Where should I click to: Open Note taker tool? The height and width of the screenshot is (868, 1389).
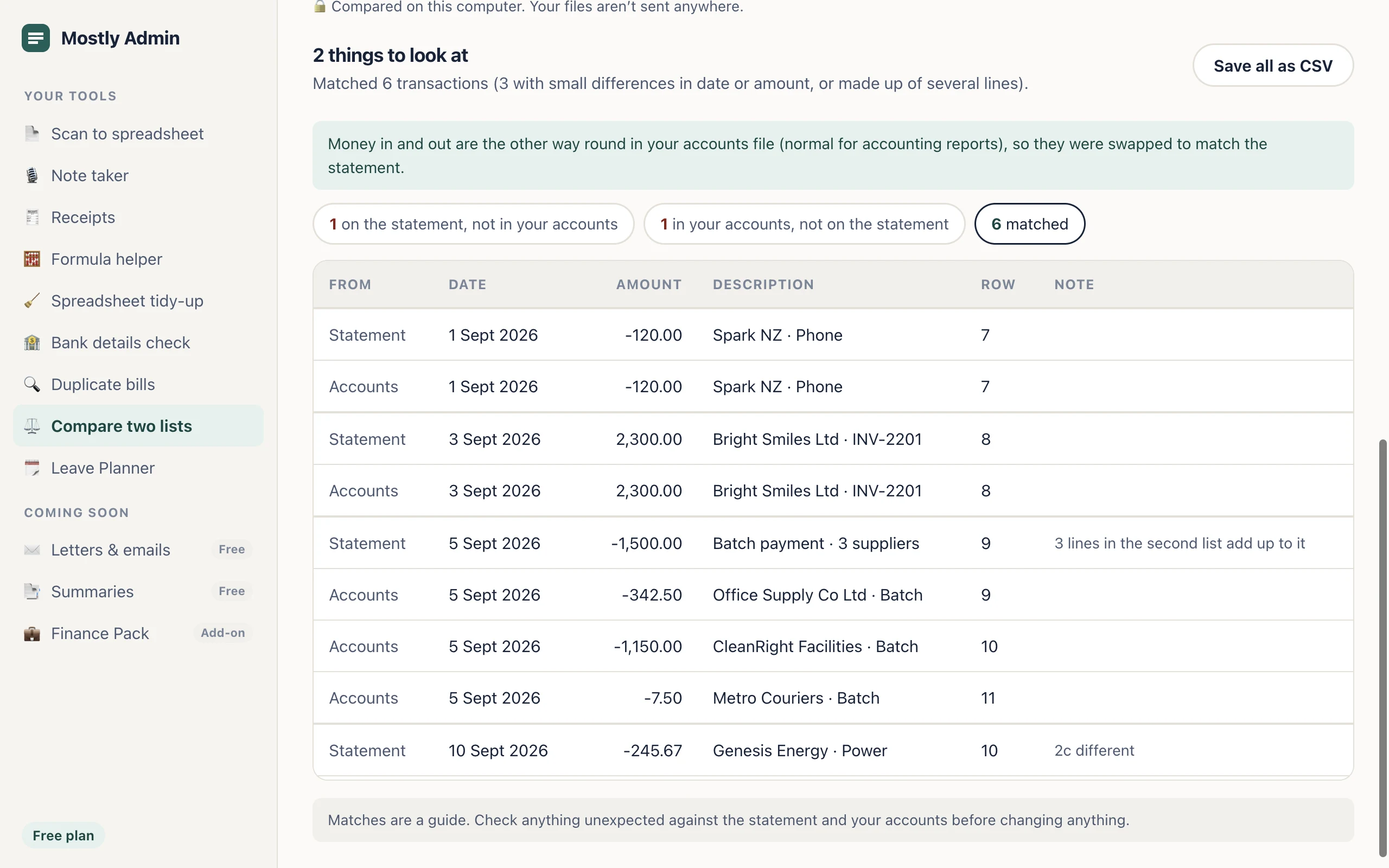(138, 176)
